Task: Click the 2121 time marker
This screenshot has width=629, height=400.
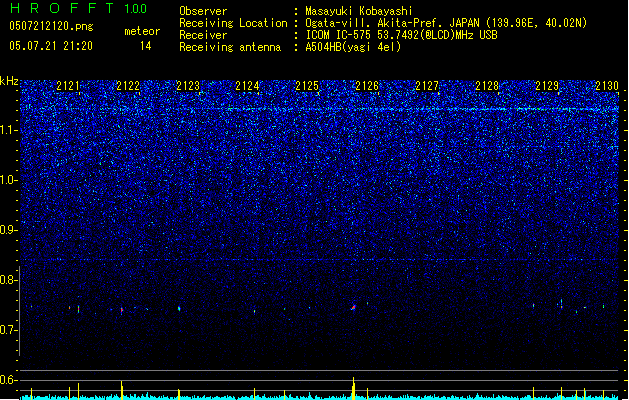Action: click(68, 86)
